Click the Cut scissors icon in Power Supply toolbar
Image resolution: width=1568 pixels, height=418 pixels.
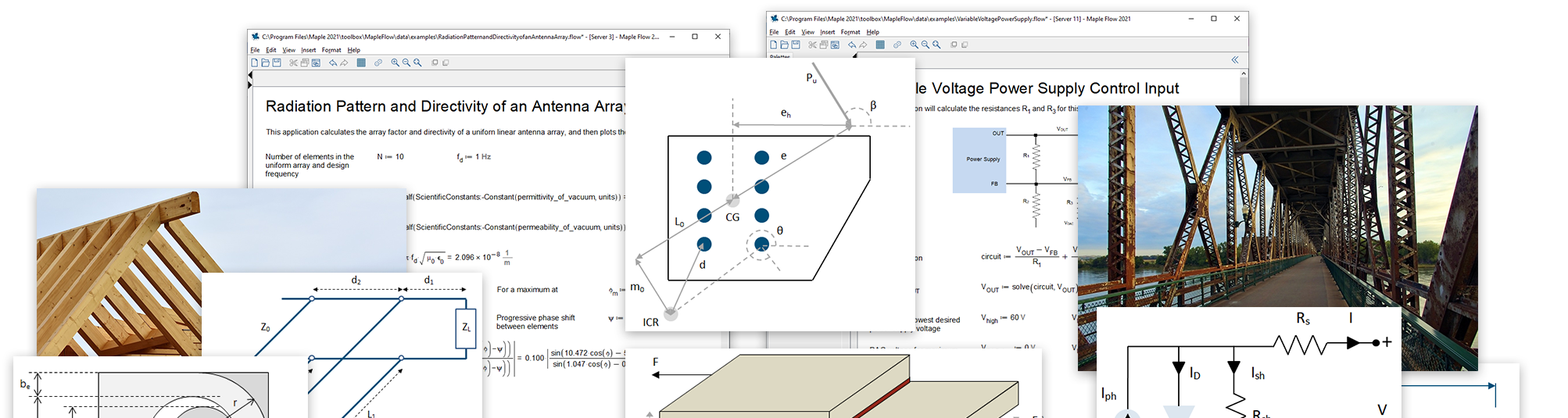pos(813,45)
